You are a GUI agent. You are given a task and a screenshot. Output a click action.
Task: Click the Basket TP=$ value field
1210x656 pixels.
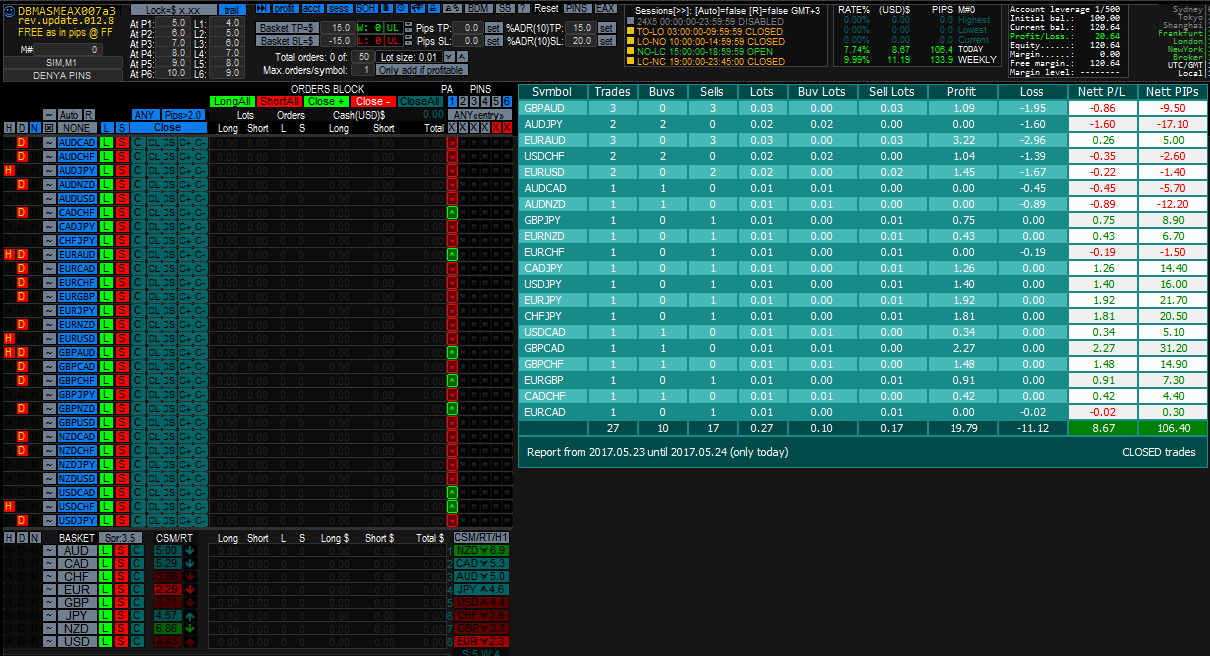tap(338, 27)
